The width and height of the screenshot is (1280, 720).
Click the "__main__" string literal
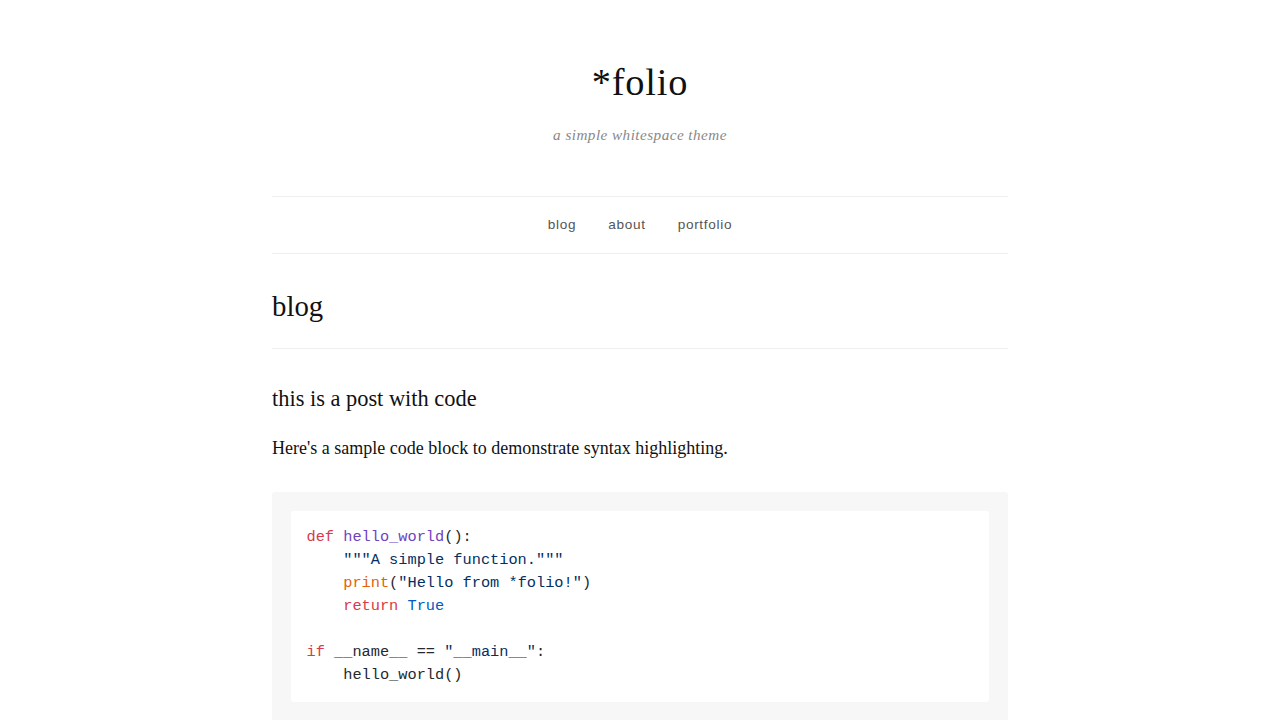(x=490, y=652)
